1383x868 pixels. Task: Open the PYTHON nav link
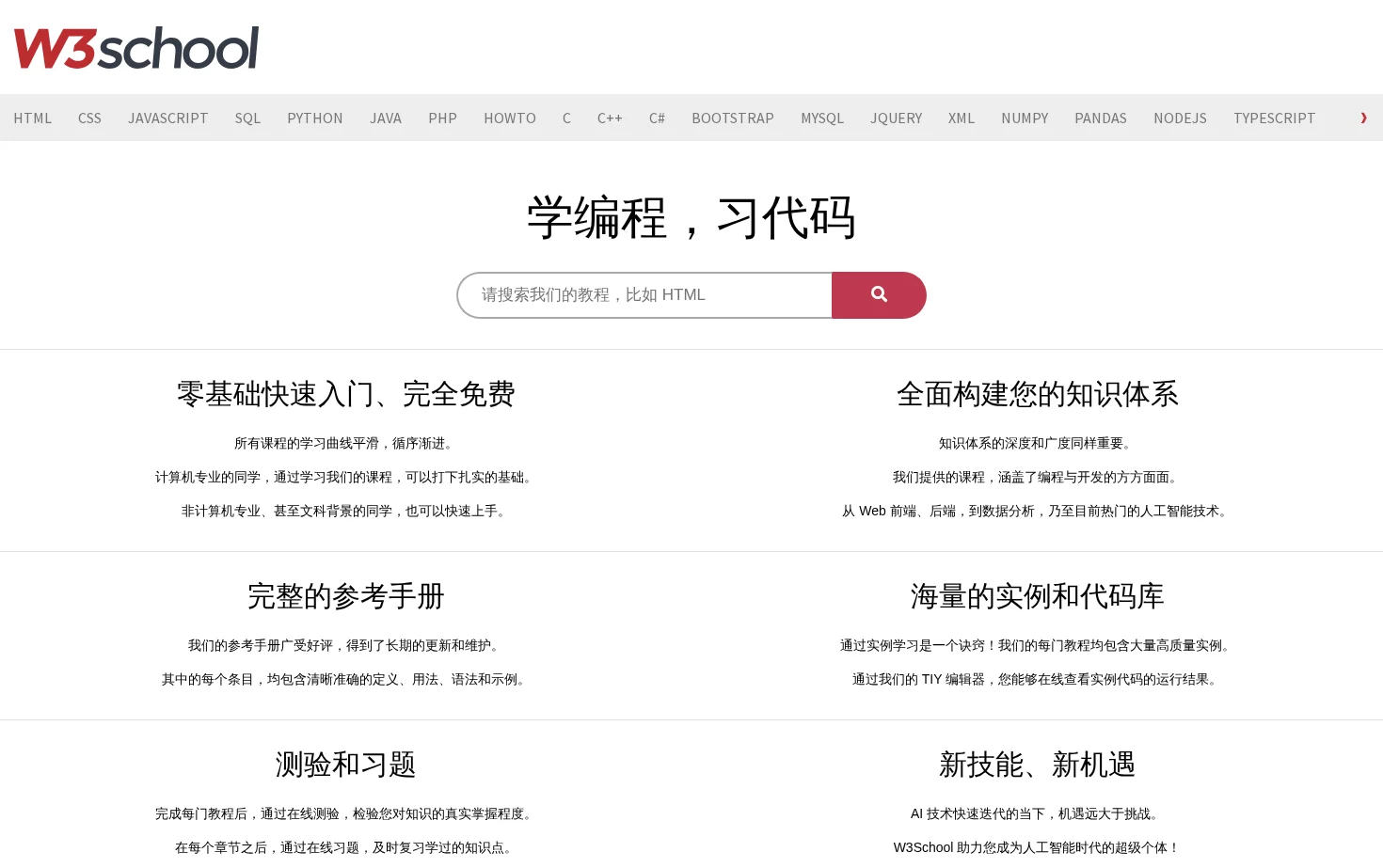pos(315,118)
